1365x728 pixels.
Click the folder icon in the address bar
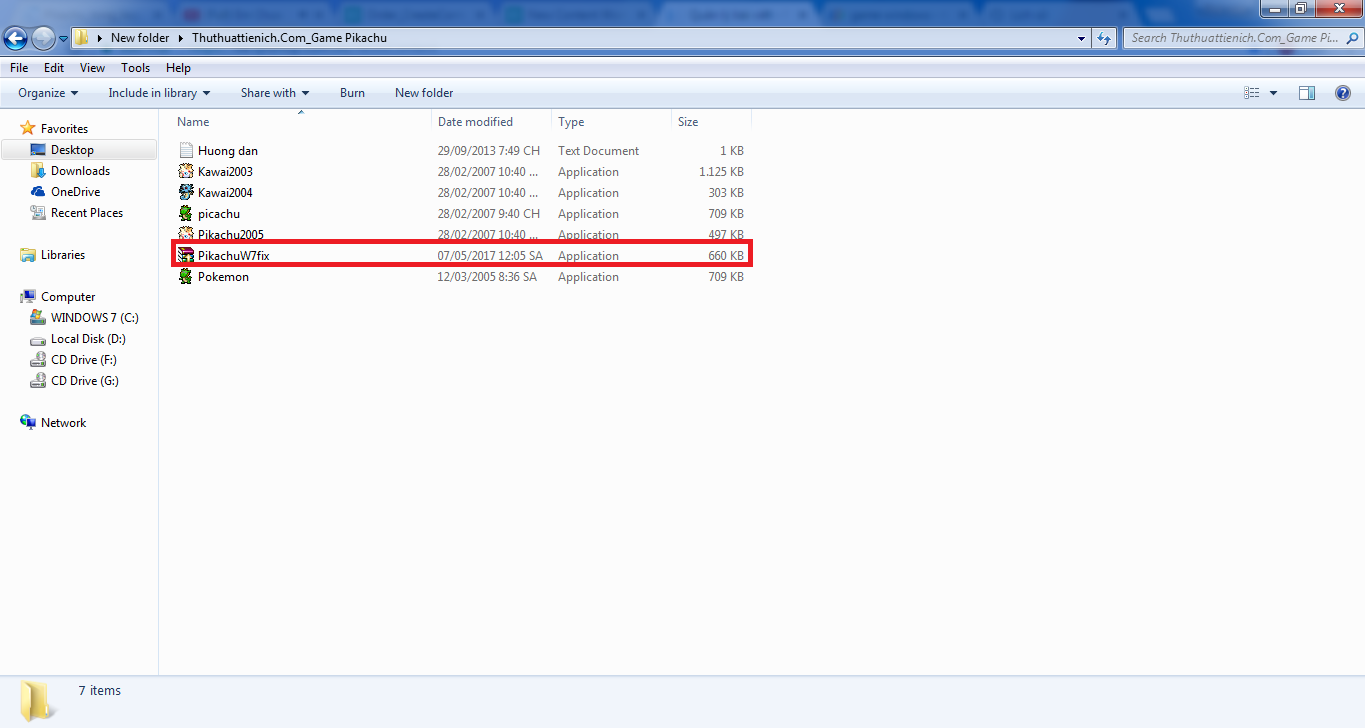[82, 38]
